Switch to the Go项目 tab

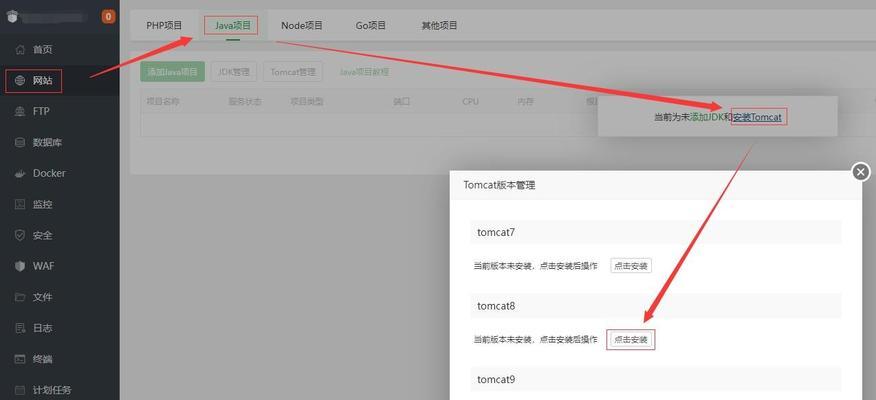pyautogui.click(x=370, y=25)
